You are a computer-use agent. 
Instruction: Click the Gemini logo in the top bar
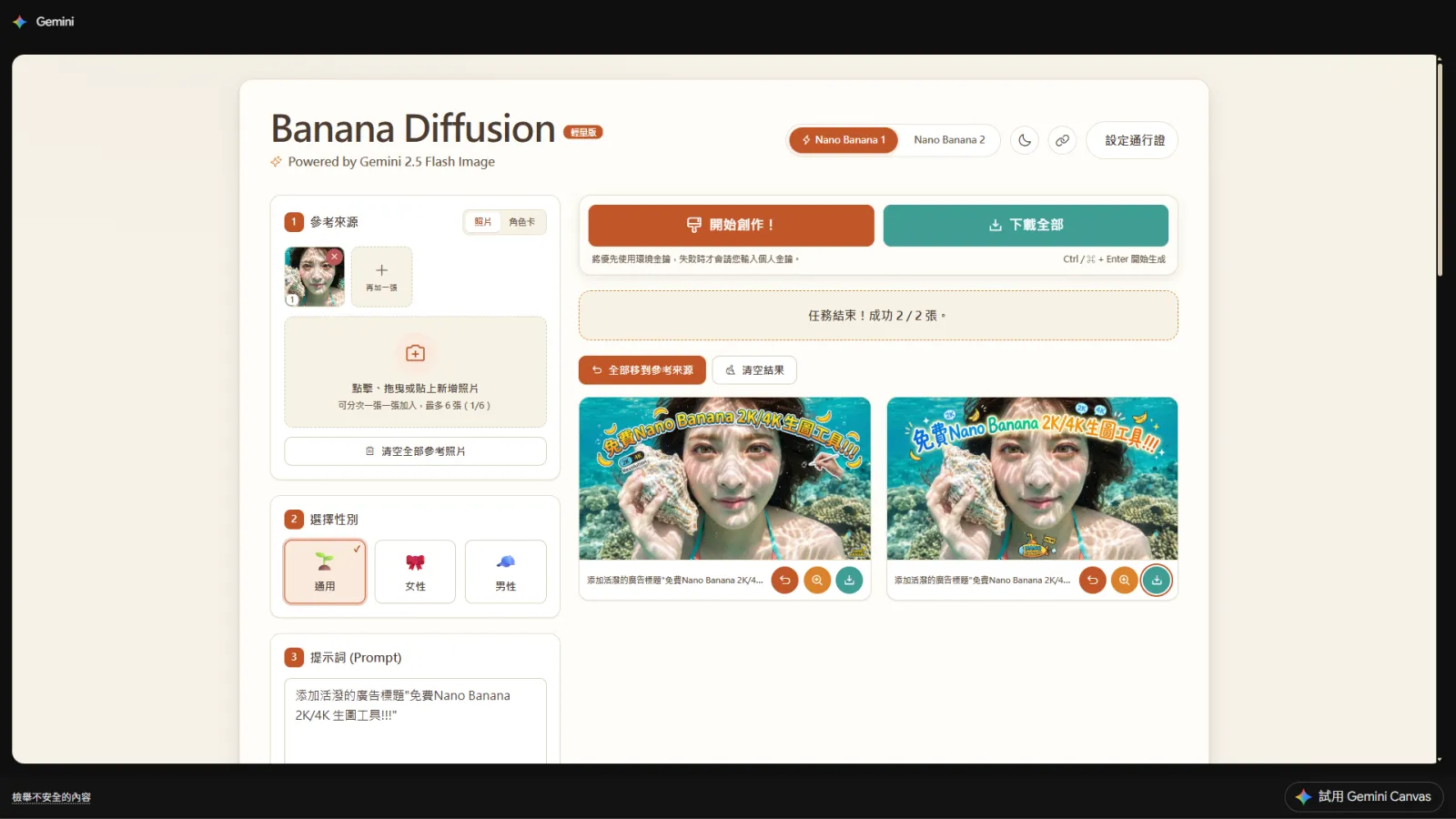44,21
